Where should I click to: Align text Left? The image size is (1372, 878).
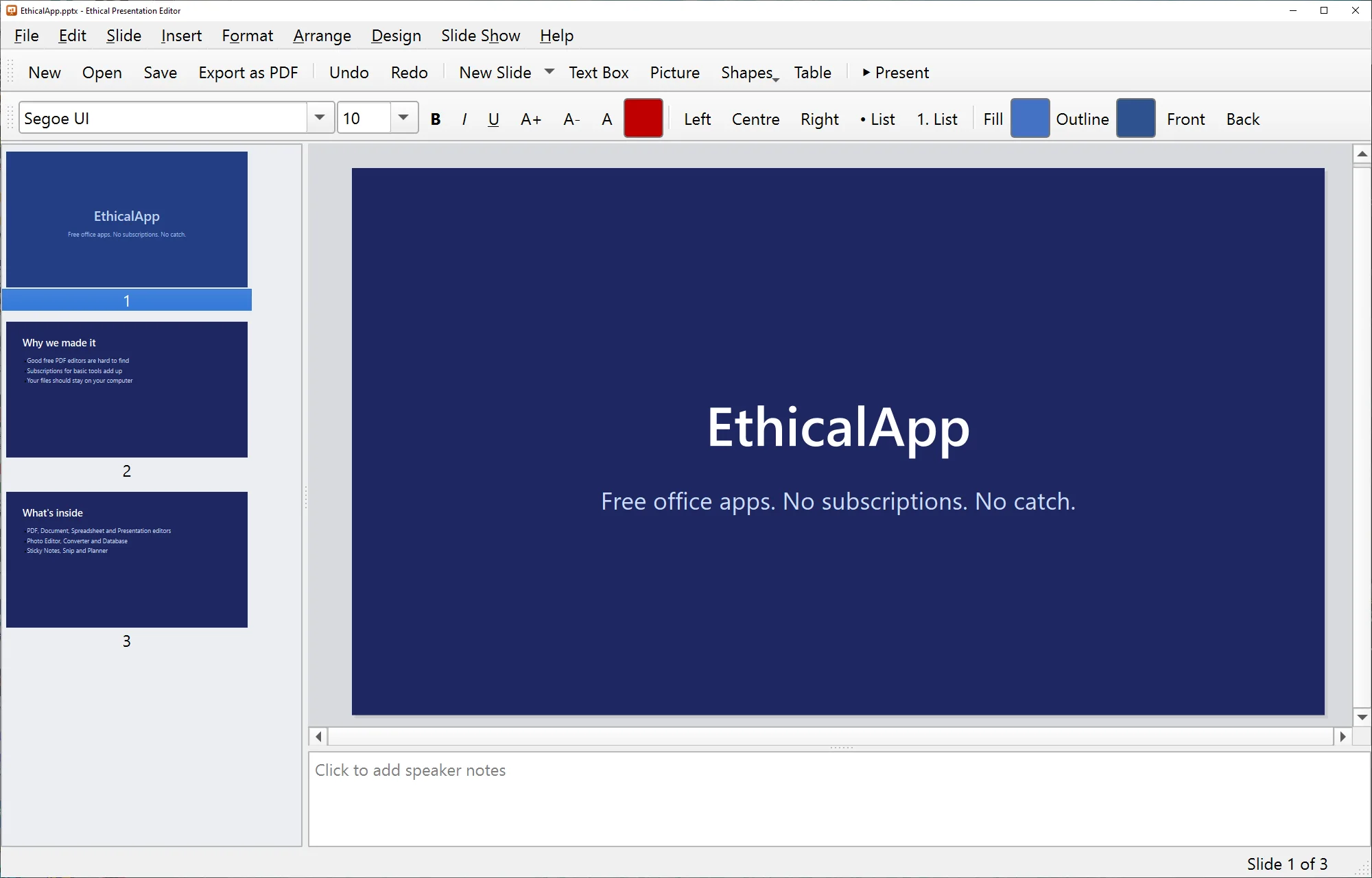tap(697, 119)
